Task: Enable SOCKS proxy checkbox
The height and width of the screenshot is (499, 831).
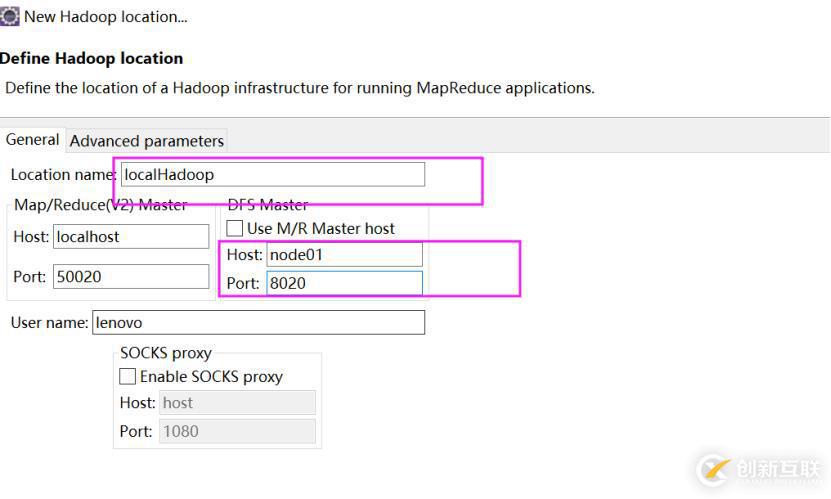Action: pyautogui.click(x=127, y=377)
